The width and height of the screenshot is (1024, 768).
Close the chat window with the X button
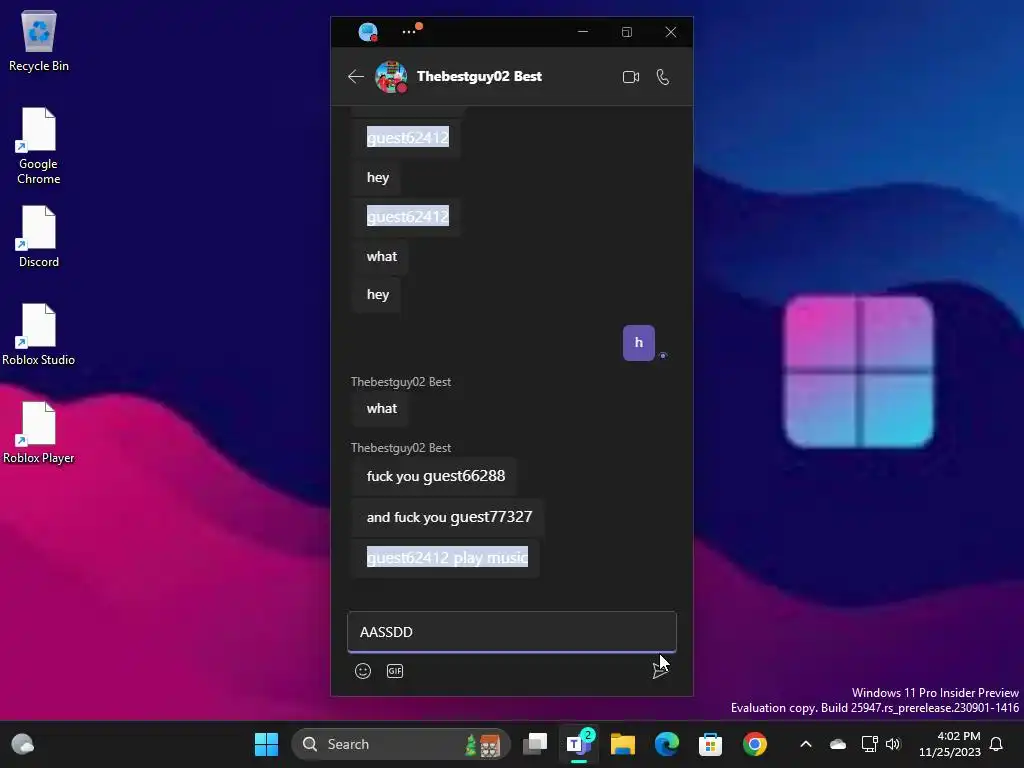click(x=671, y=31)
